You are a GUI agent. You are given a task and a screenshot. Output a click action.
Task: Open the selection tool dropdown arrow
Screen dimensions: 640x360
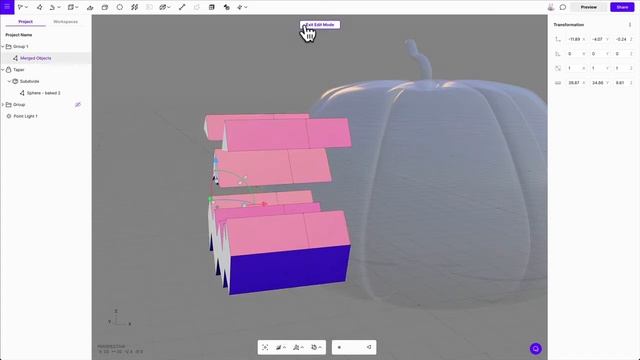(x=27, y=7)
